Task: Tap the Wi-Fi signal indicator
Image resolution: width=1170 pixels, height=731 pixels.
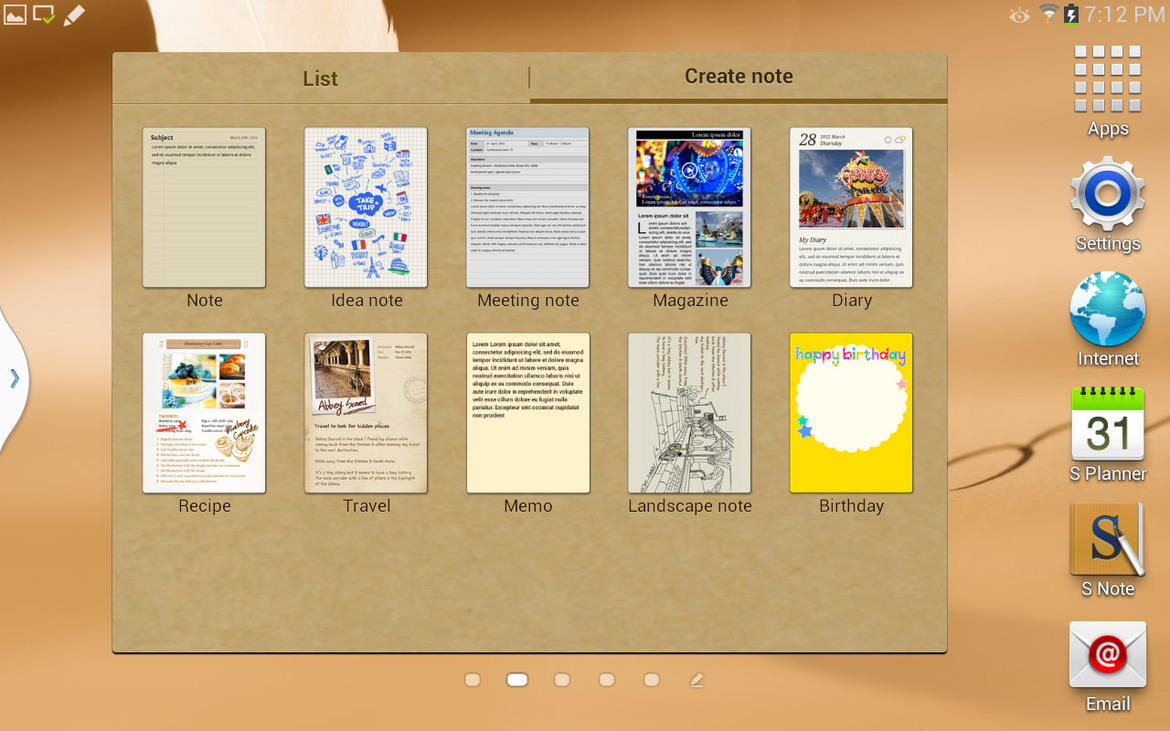Action: tap(1048, 13)
